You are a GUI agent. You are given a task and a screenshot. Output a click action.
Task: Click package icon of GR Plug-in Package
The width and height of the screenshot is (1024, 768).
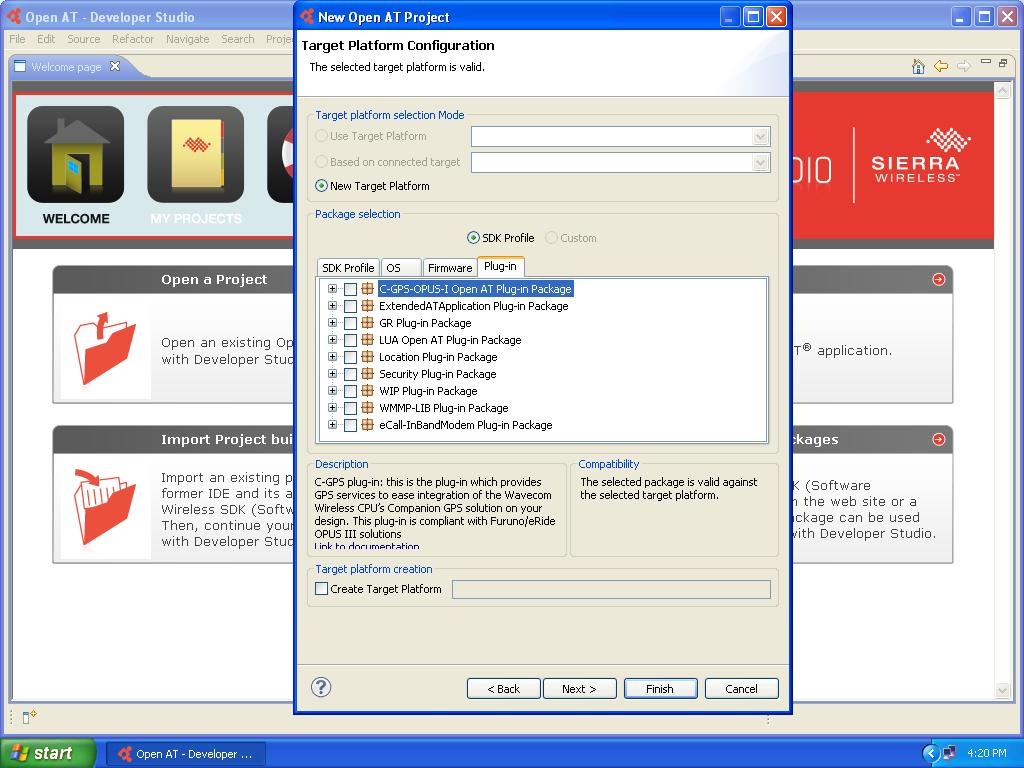coord(368,323)
